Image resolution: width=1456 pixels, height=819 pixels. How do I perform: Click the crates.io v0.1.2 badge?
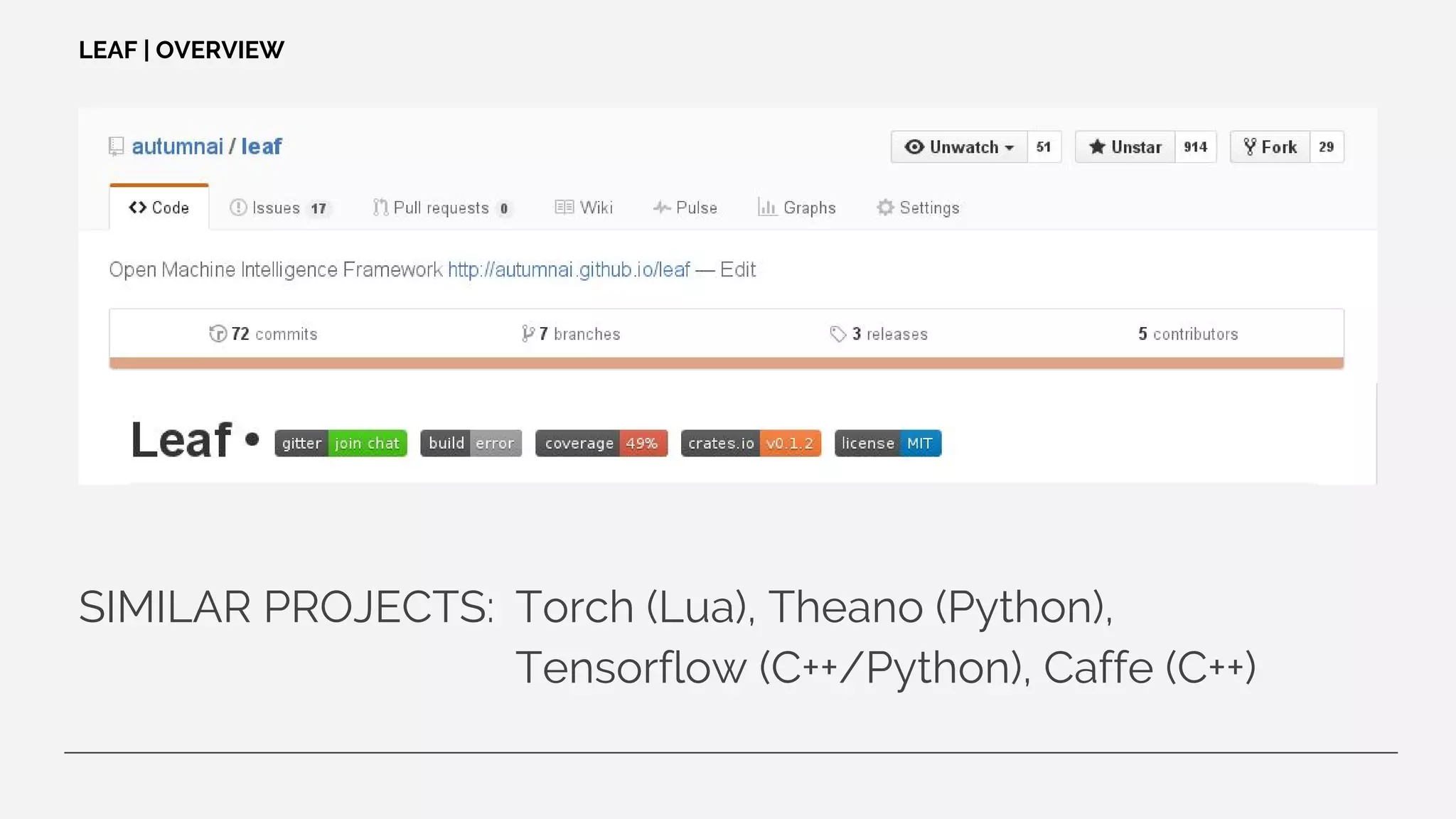(x=751, y=443)
